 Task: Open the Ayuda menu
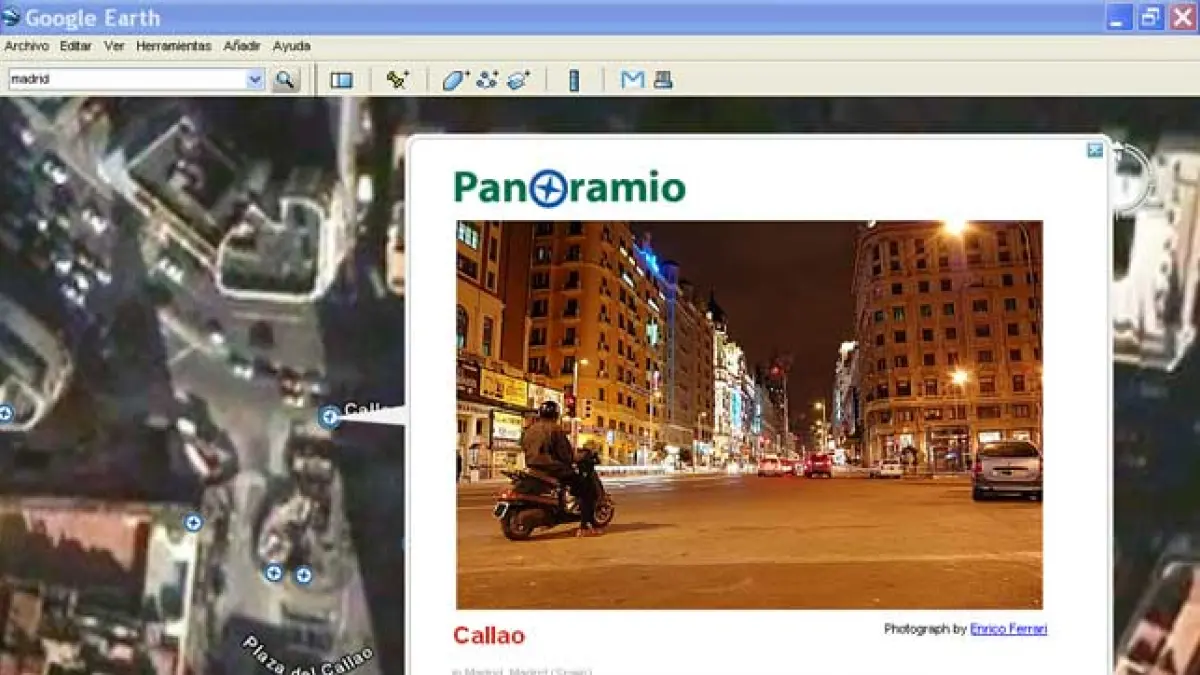tap(291, 46)
